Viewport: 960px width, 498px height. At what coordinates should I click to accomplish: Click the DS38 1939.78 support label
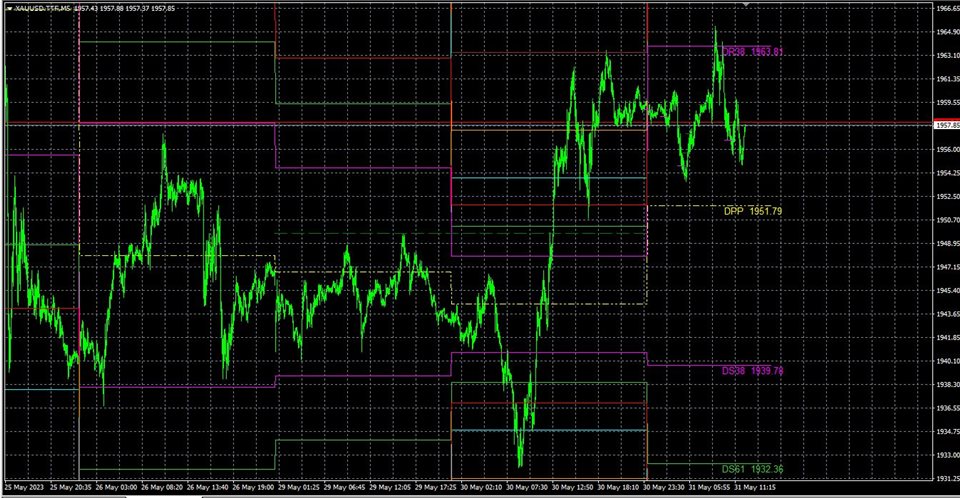point(752,371)
